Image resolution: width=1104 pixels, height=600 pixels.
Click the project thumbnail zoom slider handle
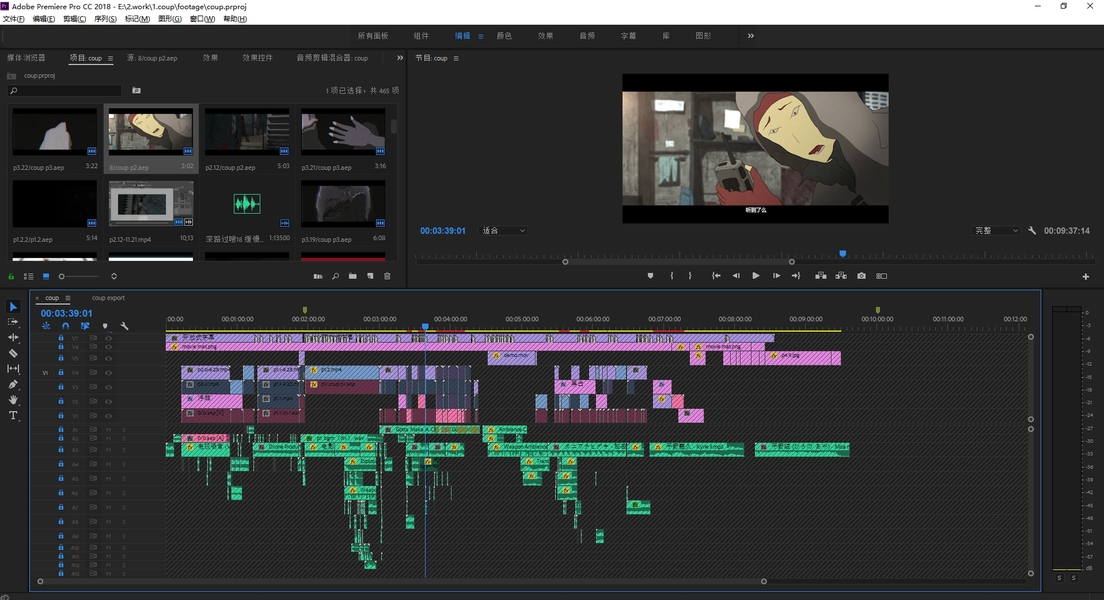61,276
